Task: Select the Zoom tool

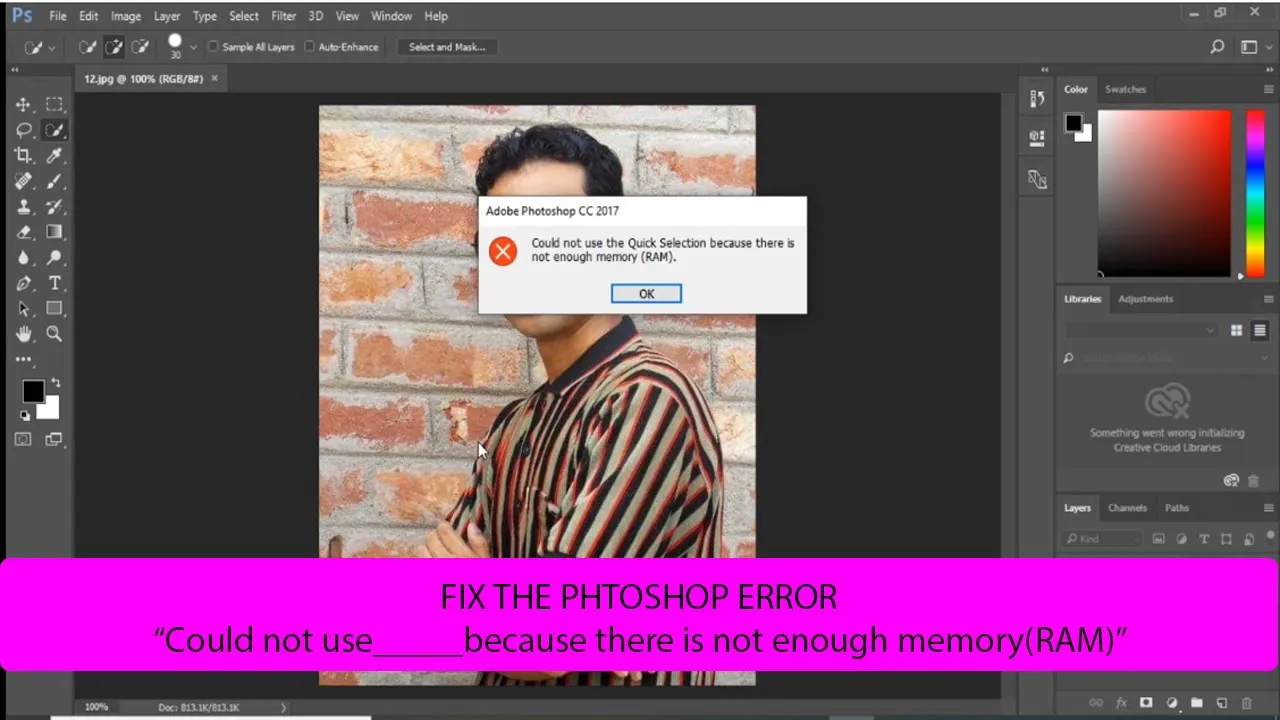Action: pyautogui.click(x=54, y=334)
